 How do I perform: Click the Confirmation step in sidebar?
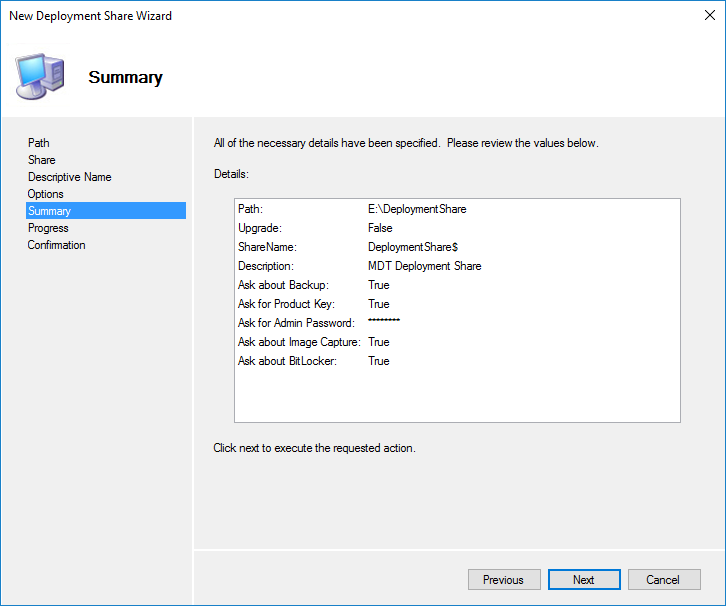[x=57, y=245]
